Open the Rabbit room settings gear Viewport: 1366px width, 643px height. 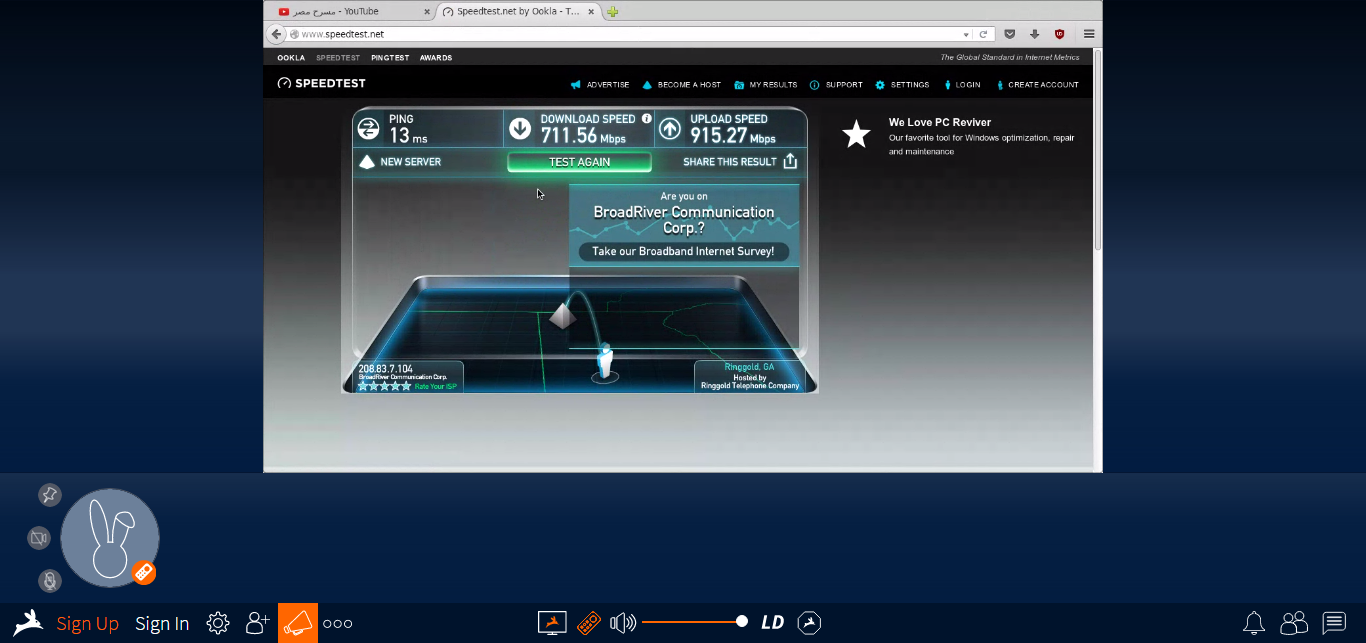click(x=218, y=623)
